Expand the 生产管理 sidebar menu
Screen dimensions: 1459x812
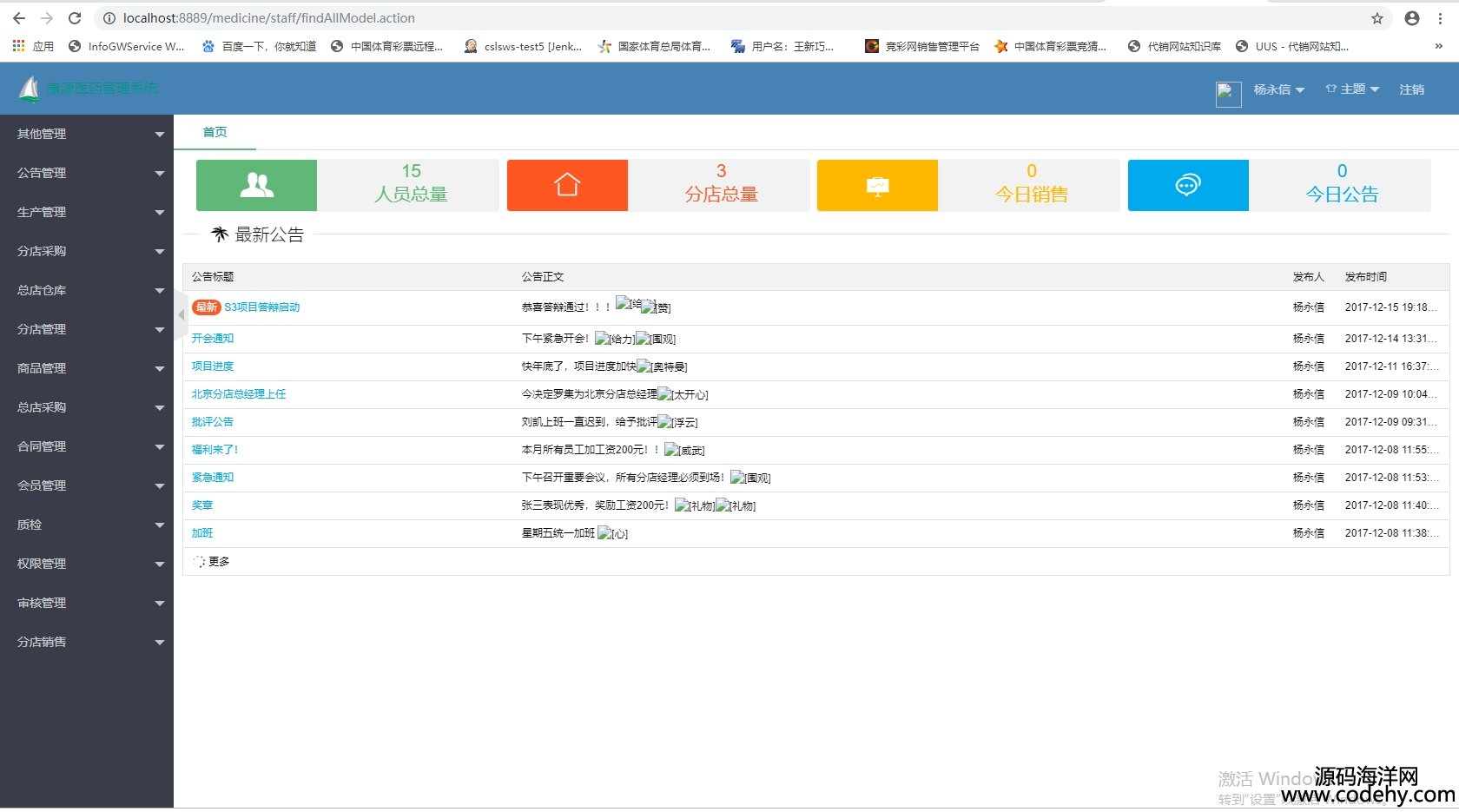tap(87, 212)
